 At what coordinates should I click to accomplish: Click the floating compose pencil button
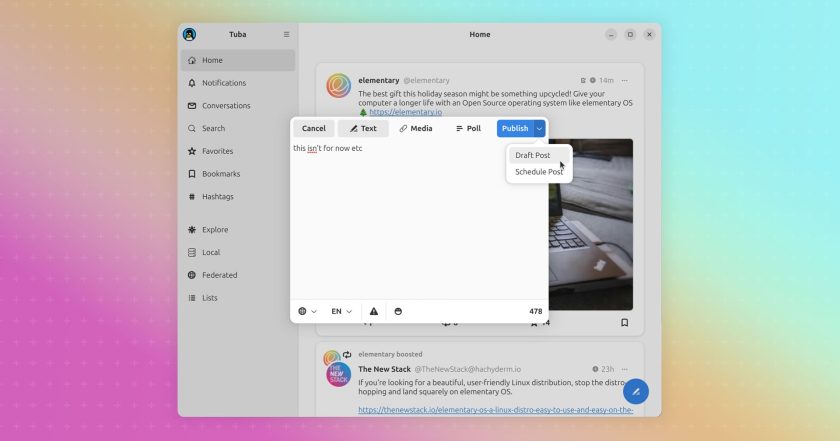(636, 392)
